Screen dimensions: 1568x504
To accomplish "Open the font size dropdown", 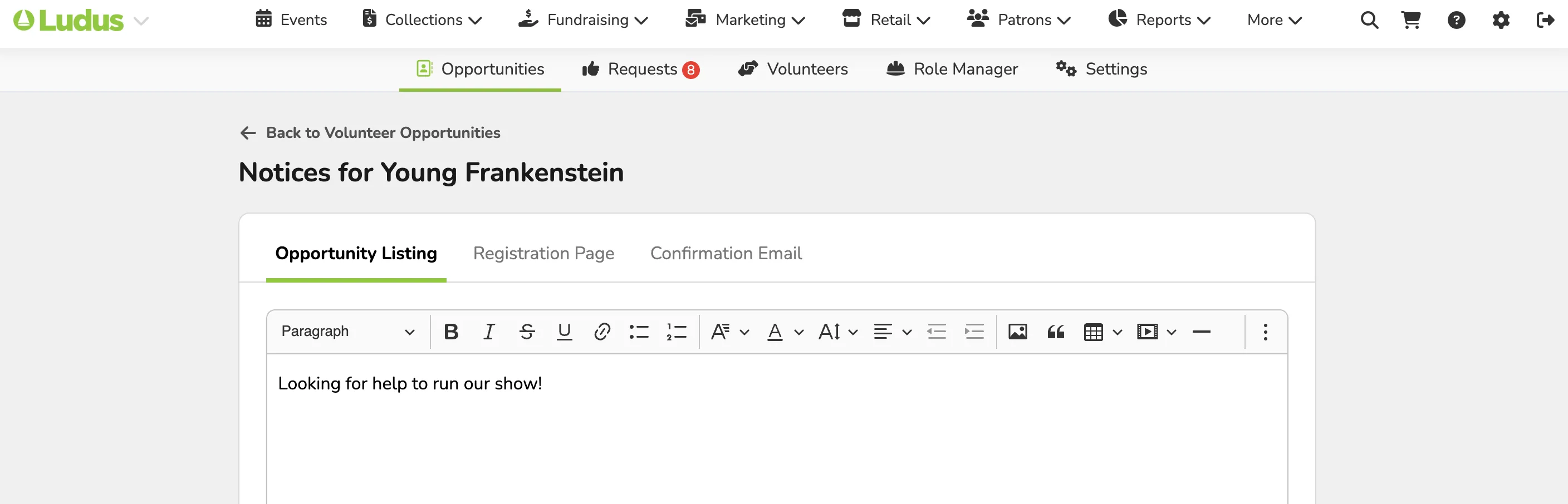I will (837, 332).
